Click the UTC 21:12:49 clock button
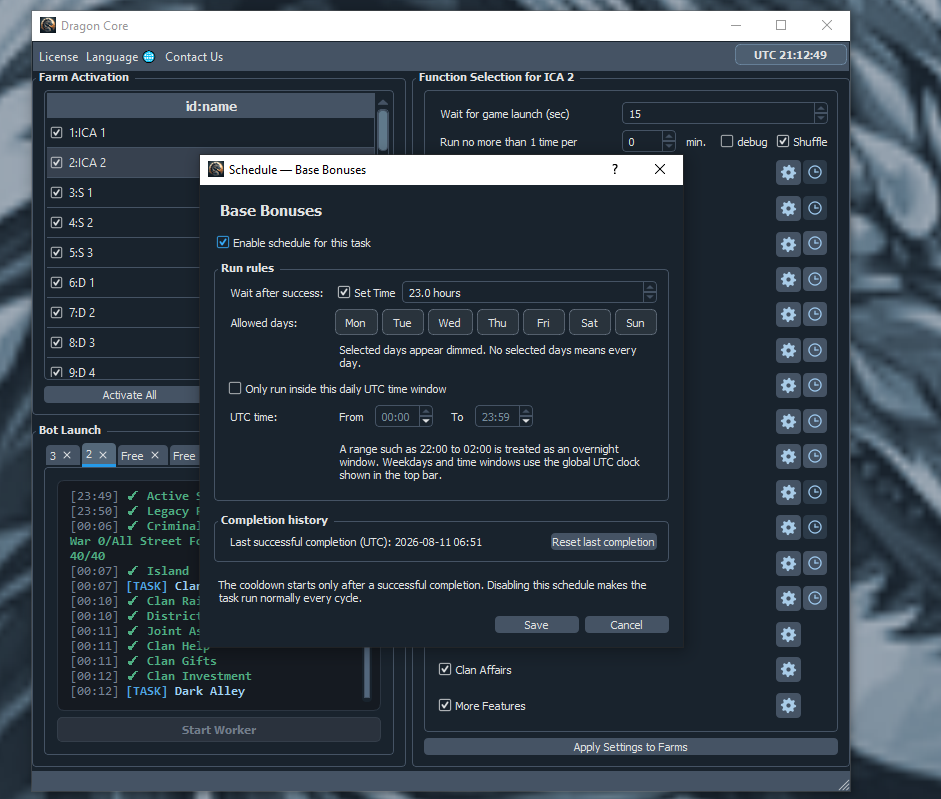The width and height of the screenshot is (941, 799). 790,55
